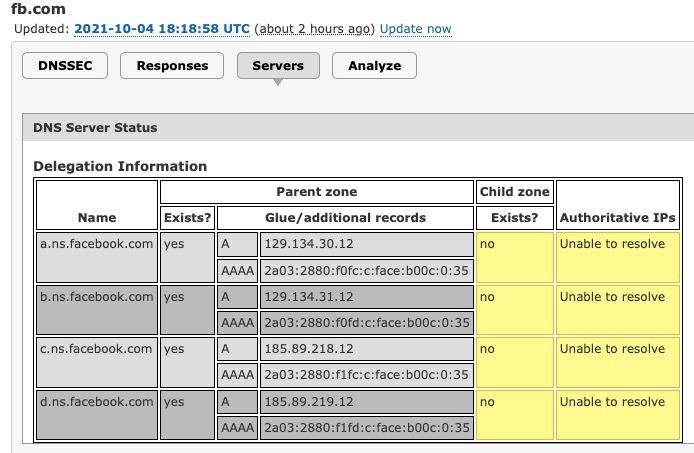Click the about 2 hours ago text
Viewport: 694px width, 453px height.
pos(314,29)
